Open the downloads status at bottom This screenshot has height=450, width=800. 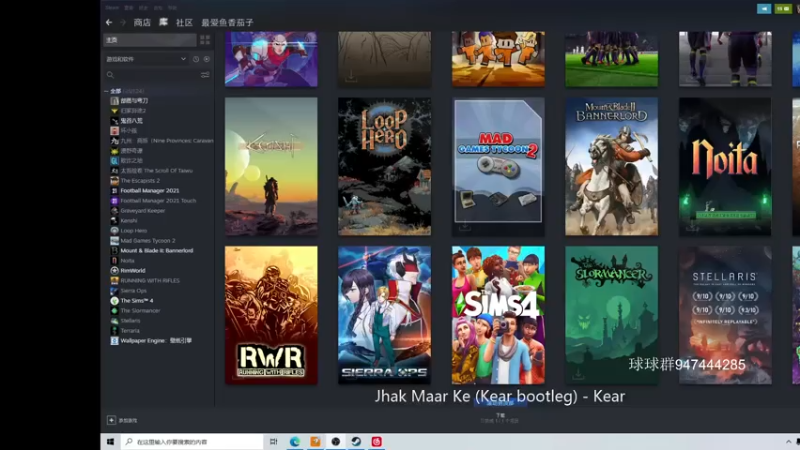pos(500,418)
